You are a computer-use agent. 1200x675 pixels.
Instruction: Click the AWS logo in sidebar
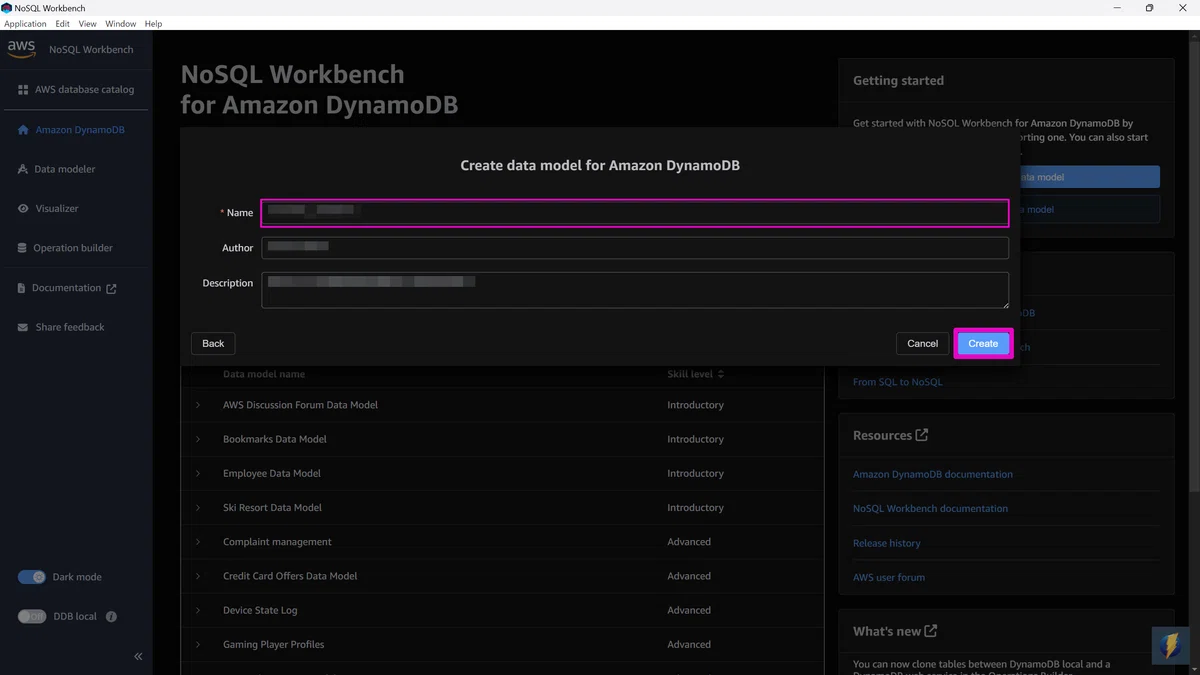21,48
